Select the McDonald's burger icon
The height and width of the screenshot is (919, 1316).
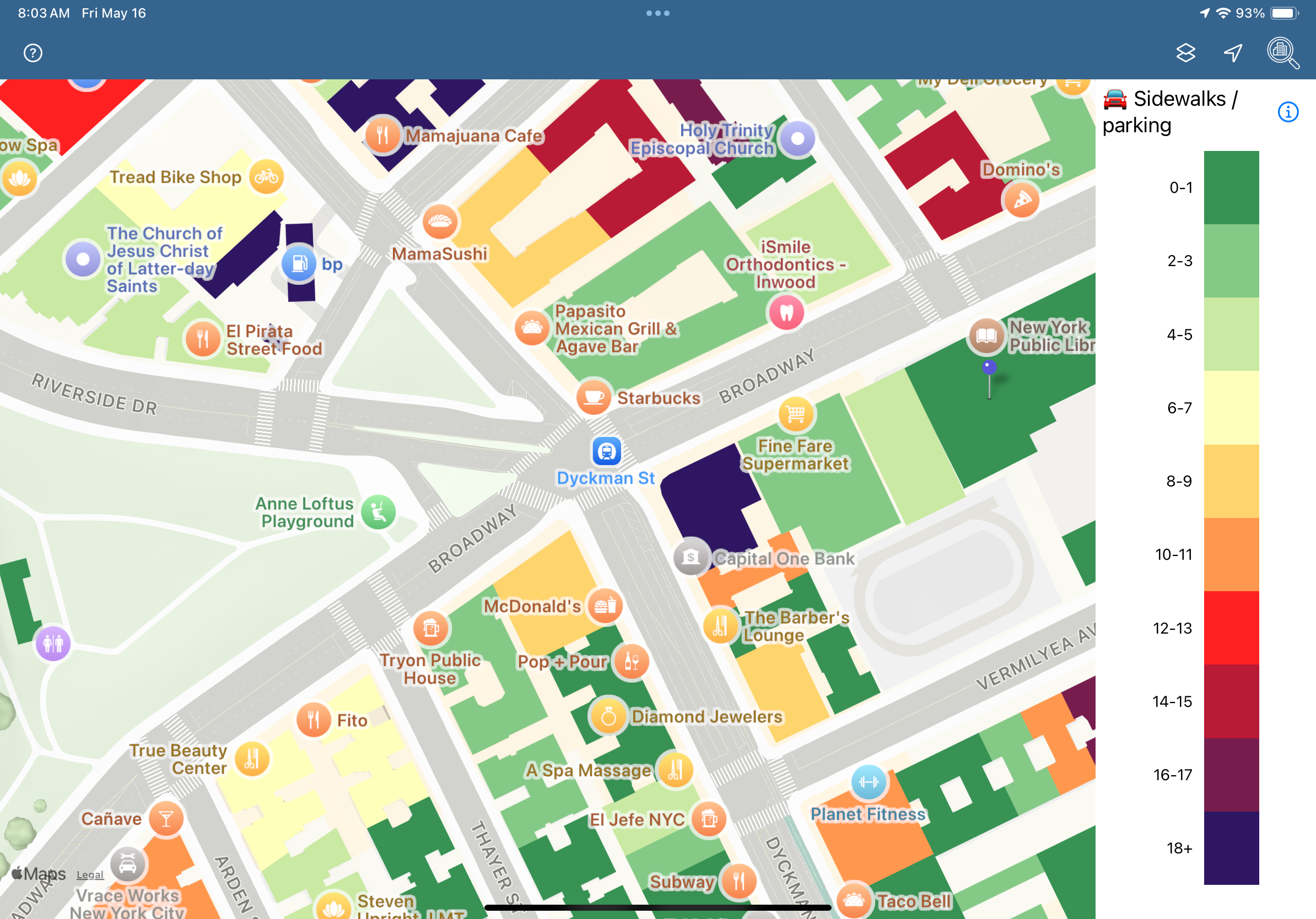coord(605,606)
